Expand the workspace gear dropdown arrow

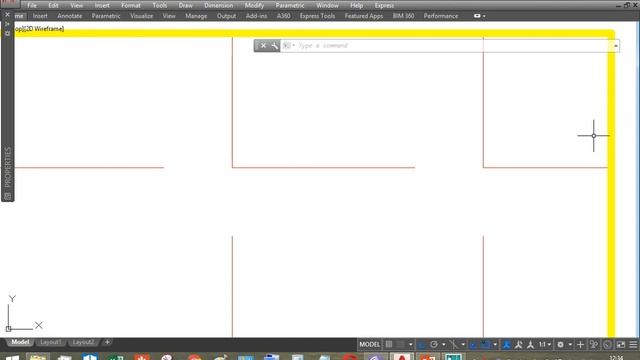click(x=570, y=344)
